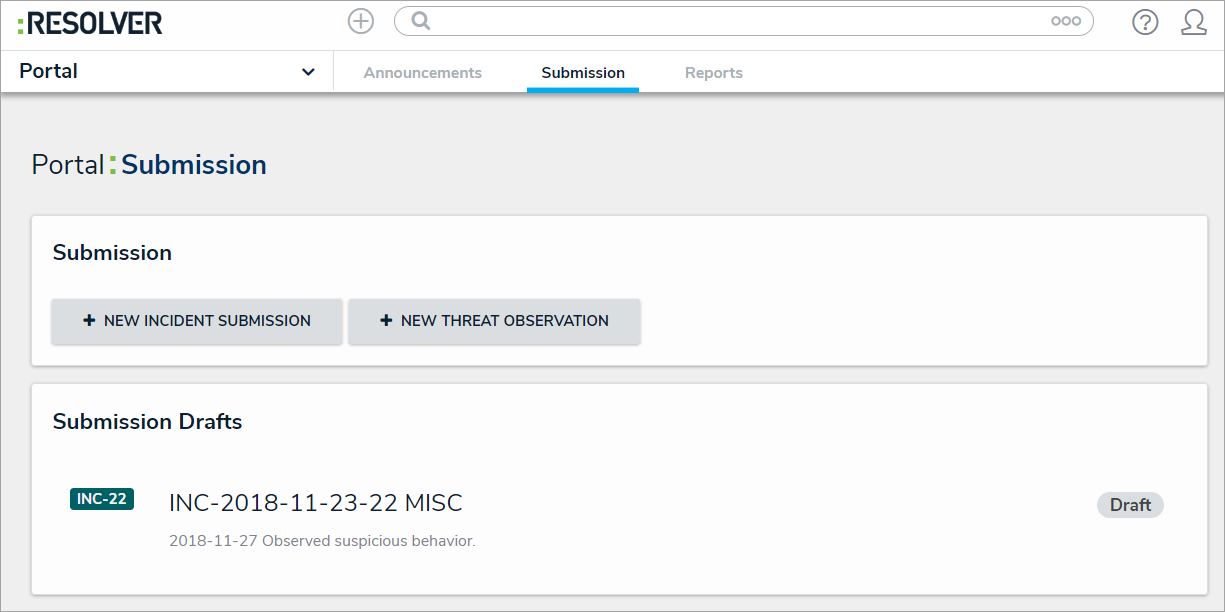Open the Help question mark icon
This screenshot has width=1225, height=612.
pos(1145,22)
